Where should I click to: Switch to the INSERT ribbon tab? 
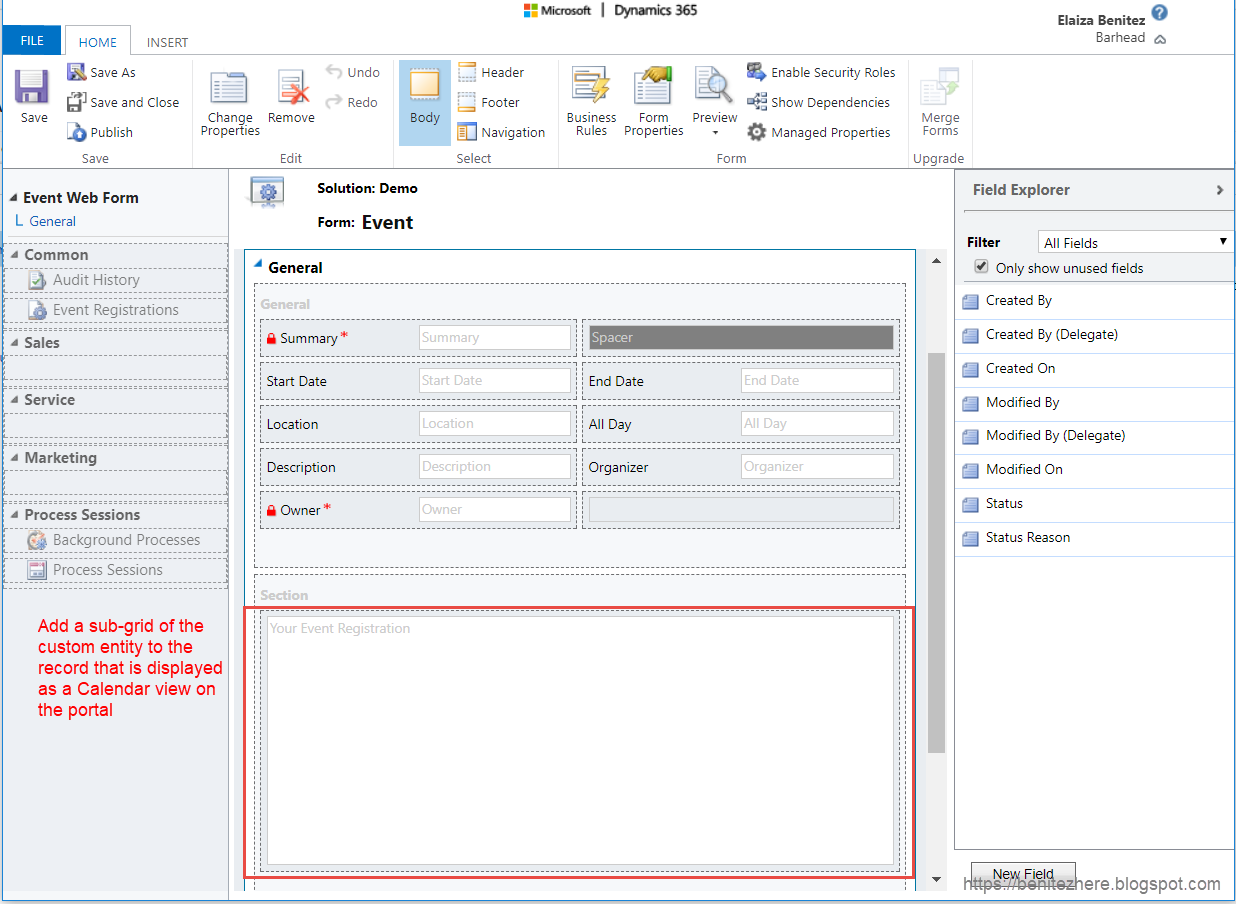(167, 42)
